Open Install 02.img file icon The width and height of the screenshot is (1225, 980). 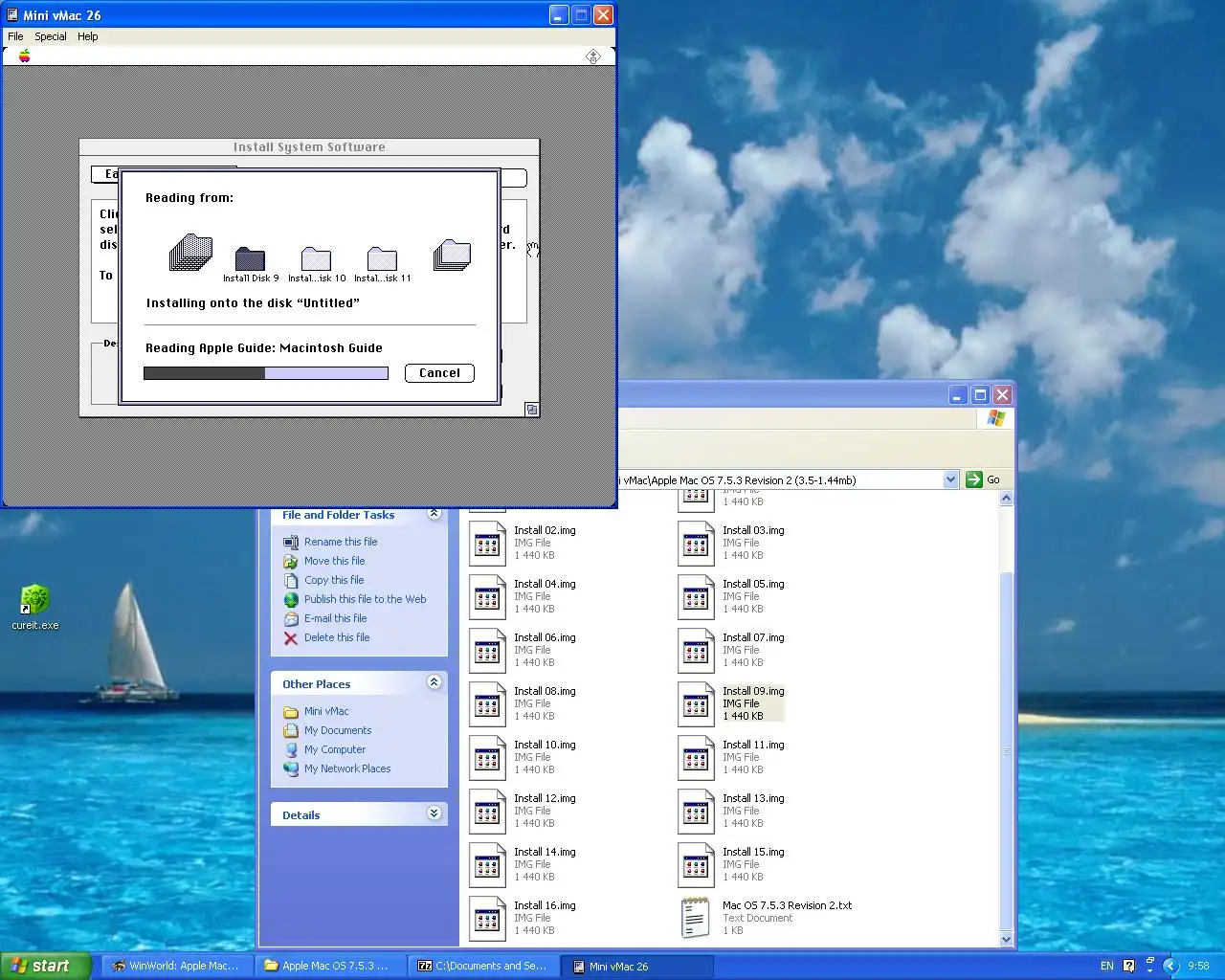tap(487, 543)
